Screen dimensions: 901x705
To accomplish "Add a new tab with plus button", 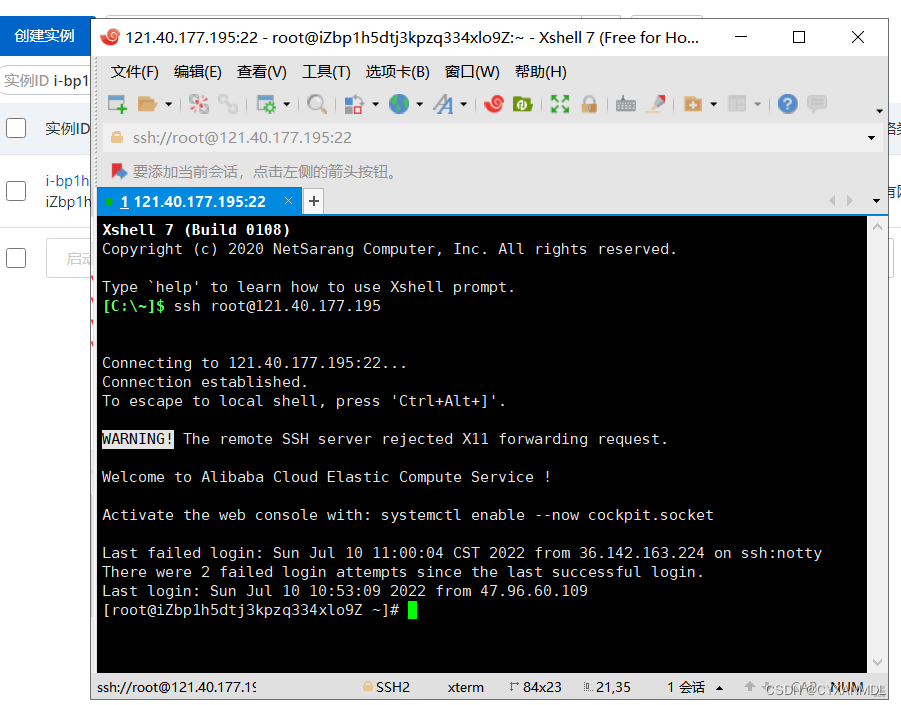I will tap(314, 201).
